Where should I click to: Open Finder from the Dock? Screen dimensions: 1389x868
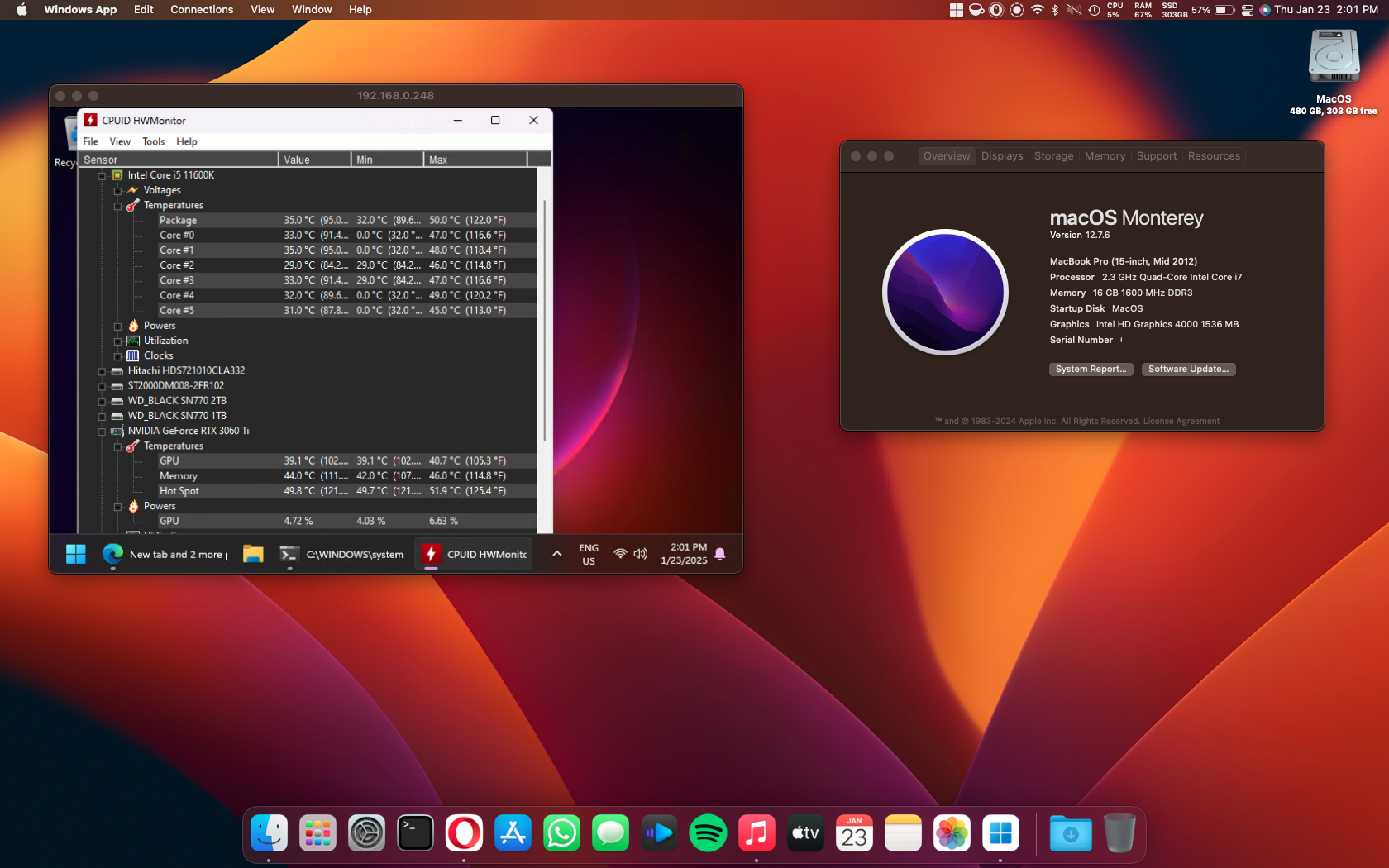(x=269, y=833)
